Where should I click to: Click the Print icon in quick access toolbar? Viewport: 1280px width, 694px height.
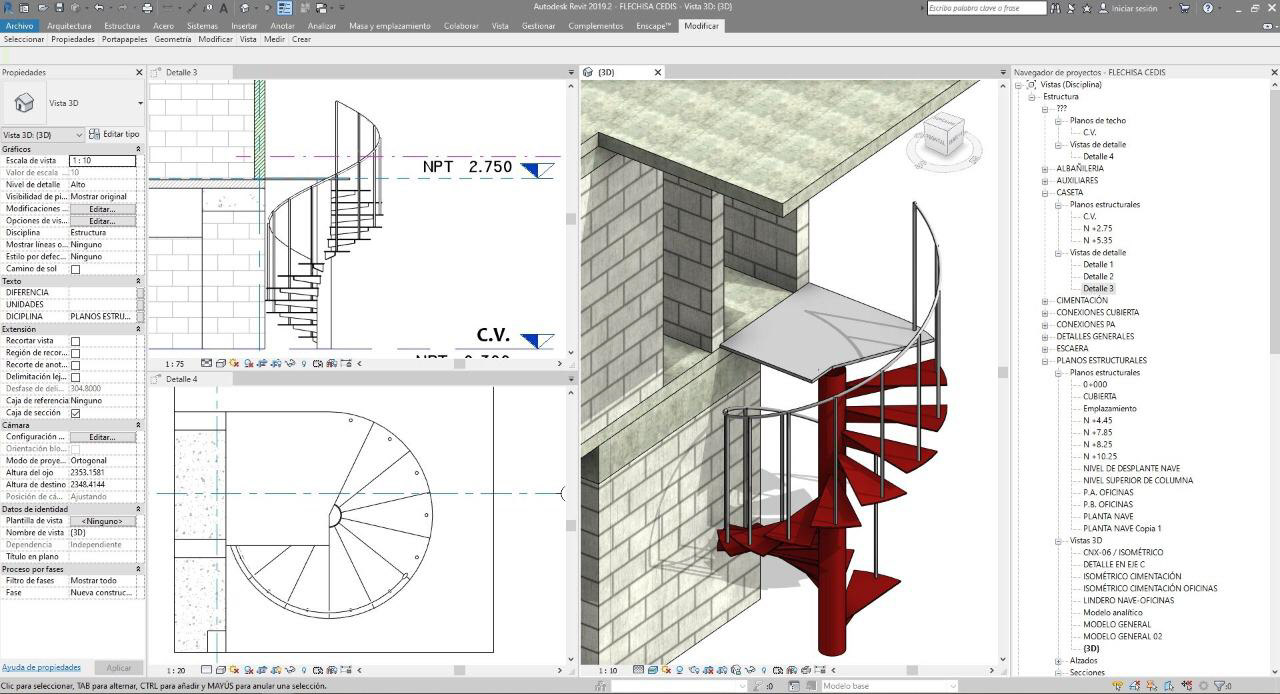[x=146, y=7]
